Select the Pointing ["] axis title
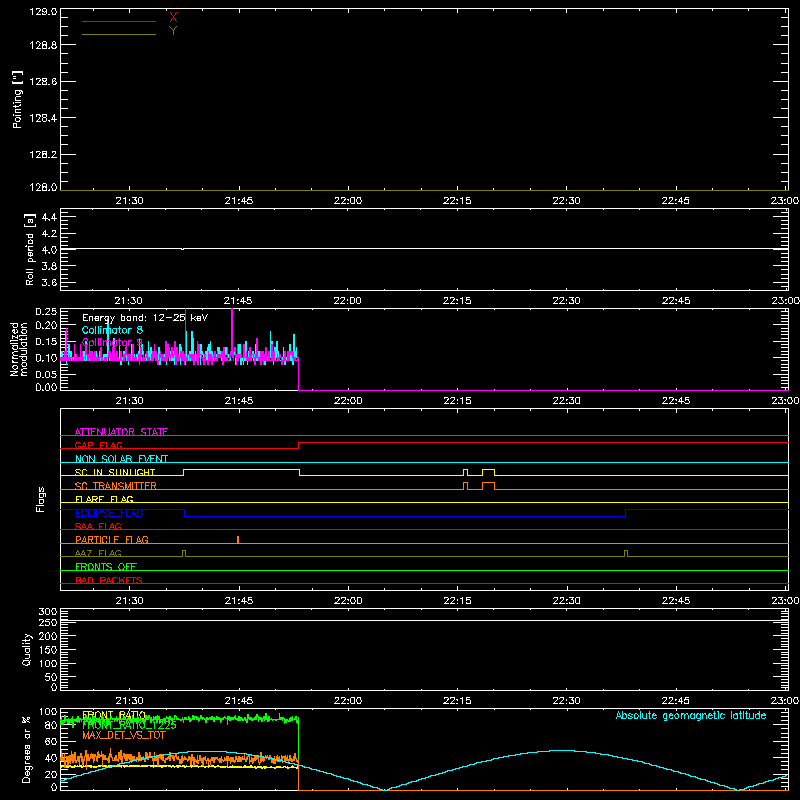This screenshot has width=800, height=800. (17, 99)
